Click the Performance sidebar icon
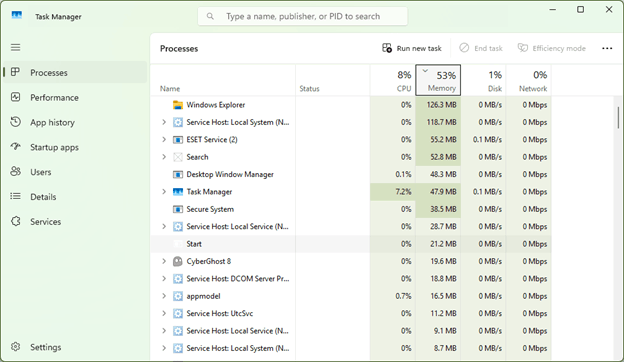The height and width of the screenshot is (362, 624). (16, 97)
